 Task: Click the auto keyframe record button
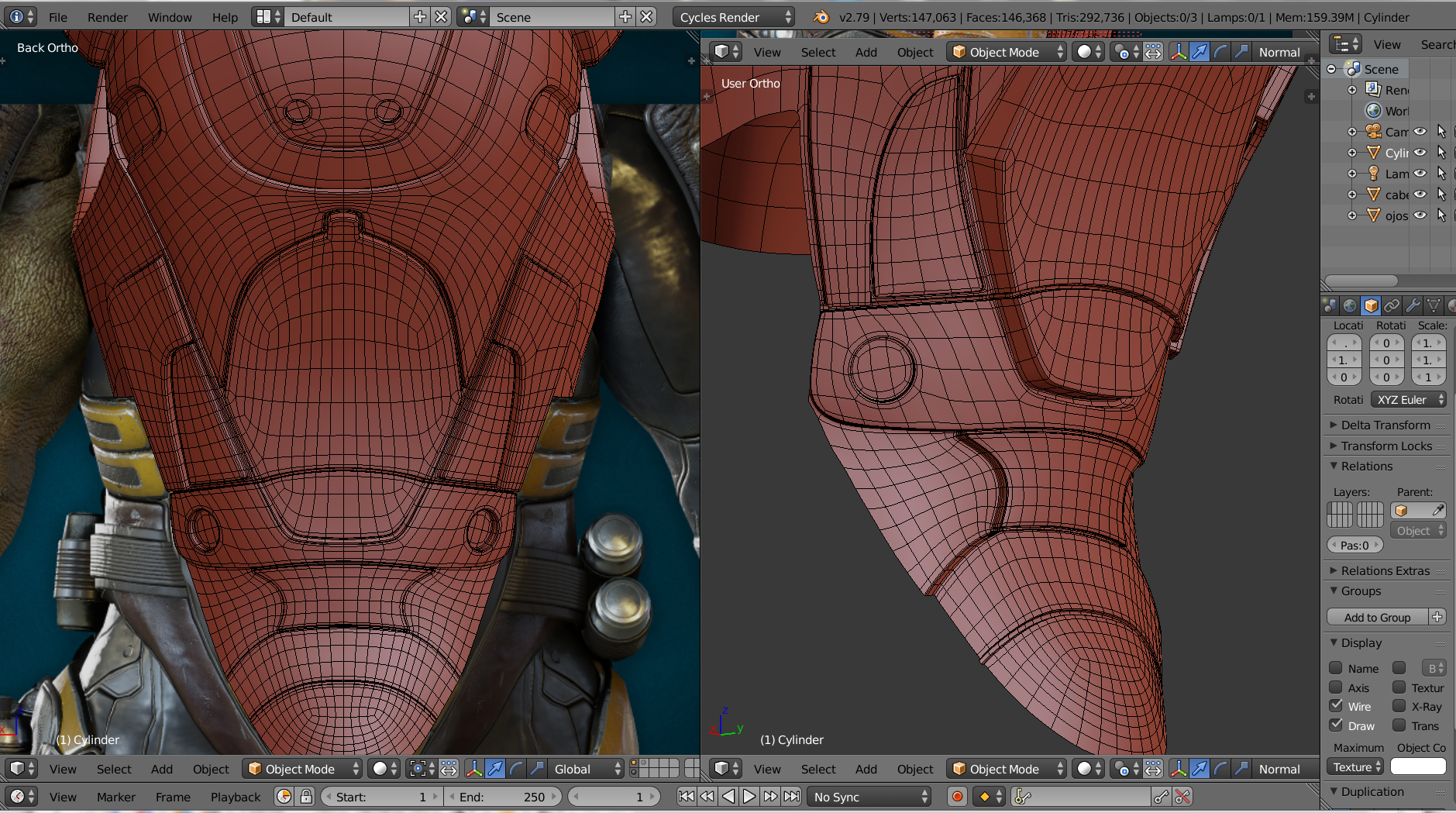(x=957, y=796)
